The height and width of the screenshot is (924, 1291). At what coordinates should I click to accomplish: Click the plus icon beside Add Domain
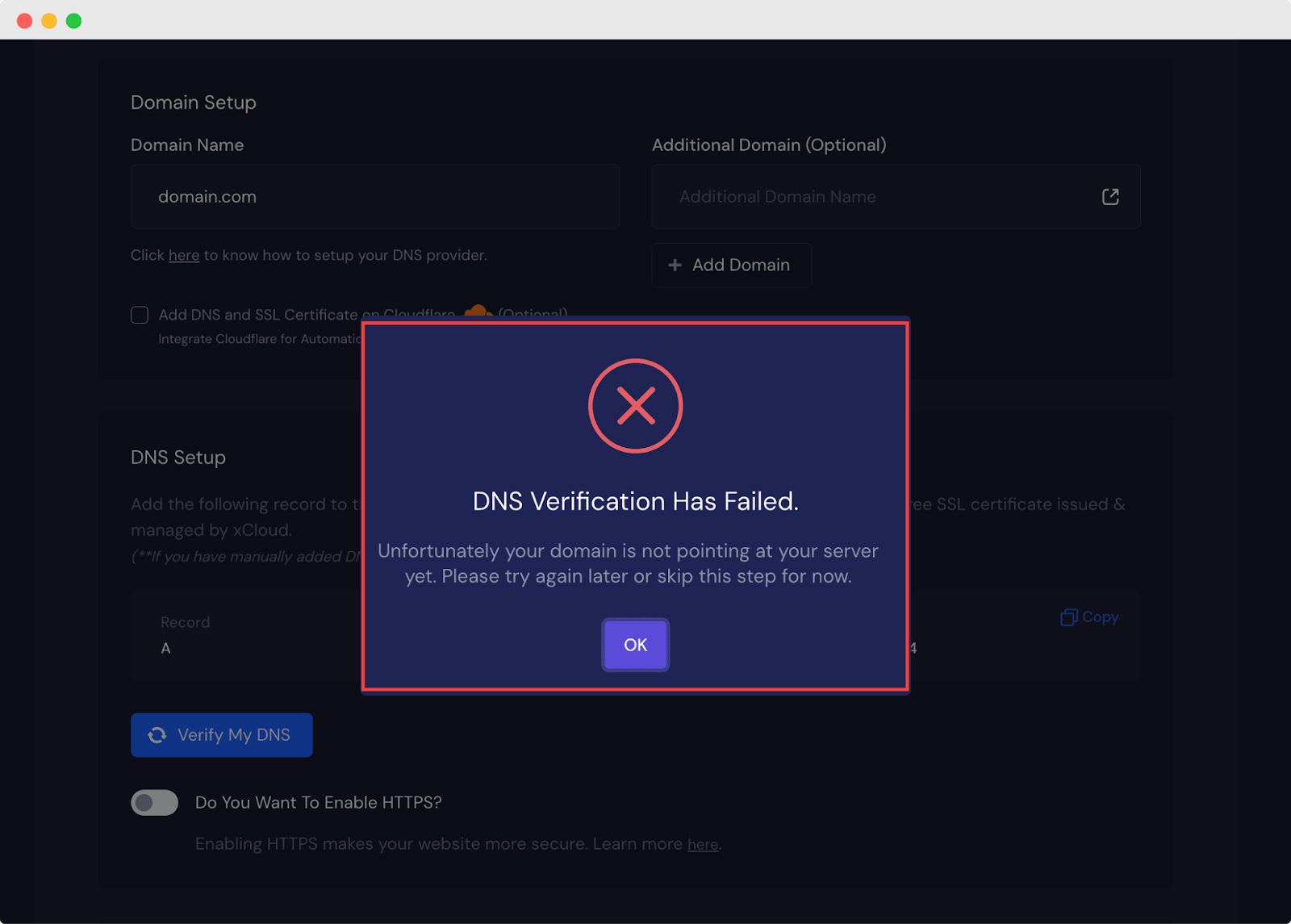click(x=675, y=265)
